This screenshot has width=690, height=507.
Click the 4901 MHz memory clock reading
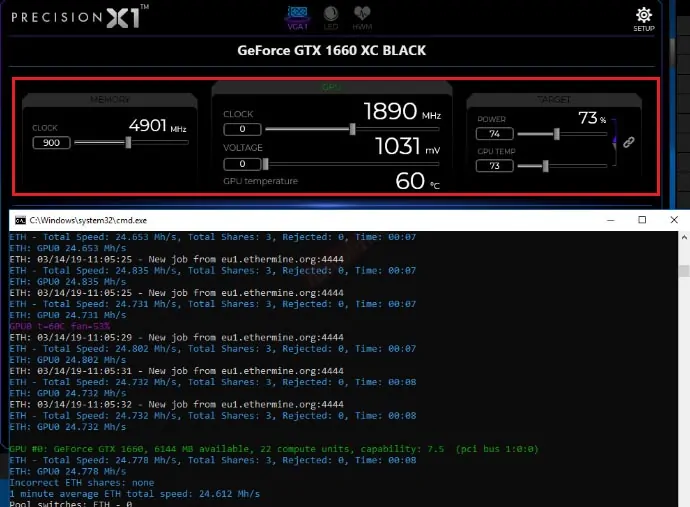pos(158,126)
